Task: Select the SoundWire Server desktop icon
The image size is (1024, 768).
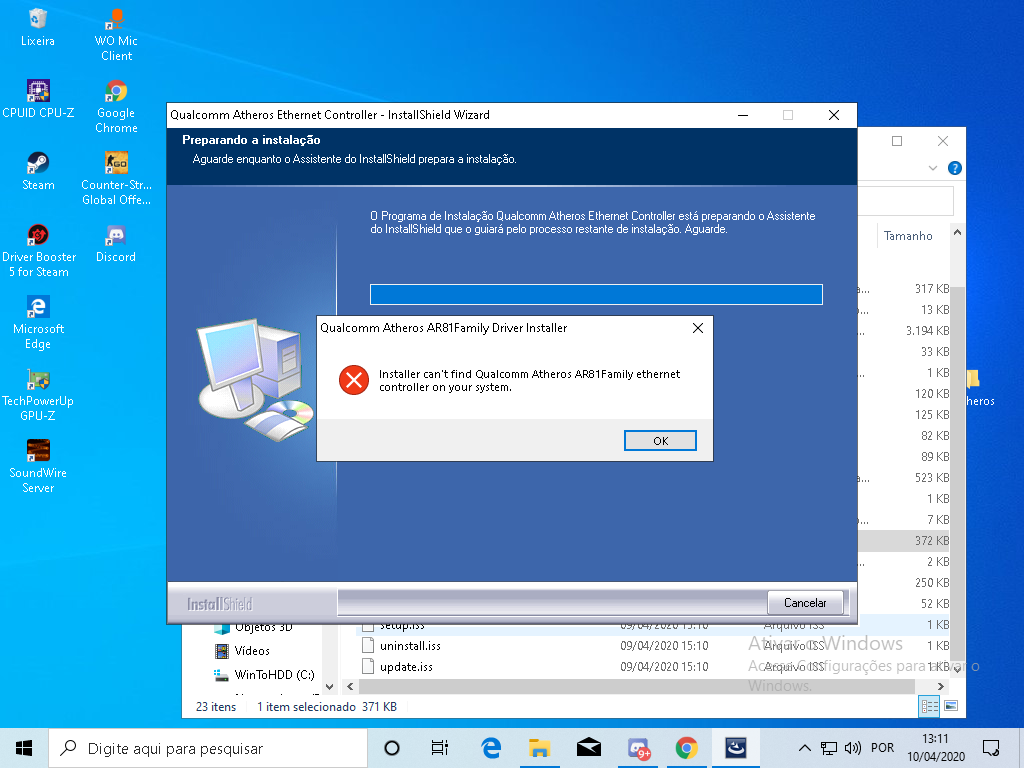Action: pos(38,466)
